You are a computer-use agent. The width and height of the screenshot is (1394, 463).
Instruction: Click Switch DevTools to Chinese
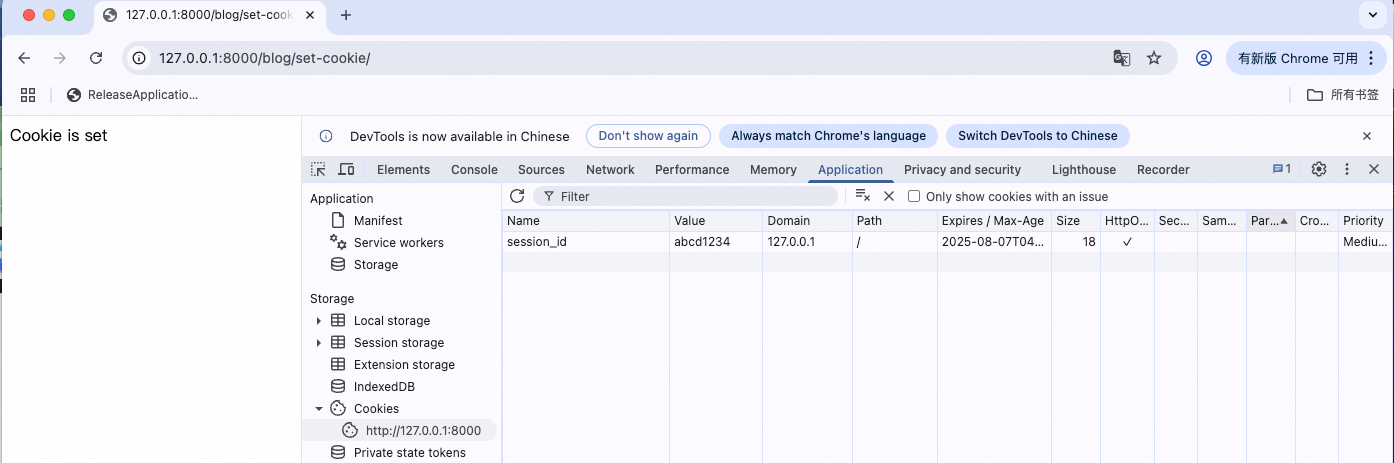coord(1038,136)
